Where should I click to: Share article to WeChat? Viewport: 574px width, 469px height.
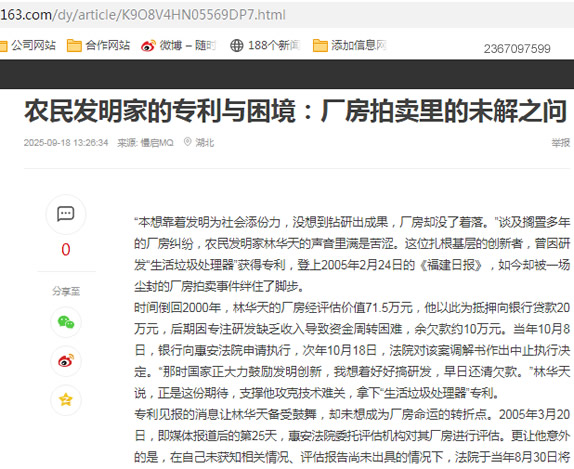click(66, 322)
